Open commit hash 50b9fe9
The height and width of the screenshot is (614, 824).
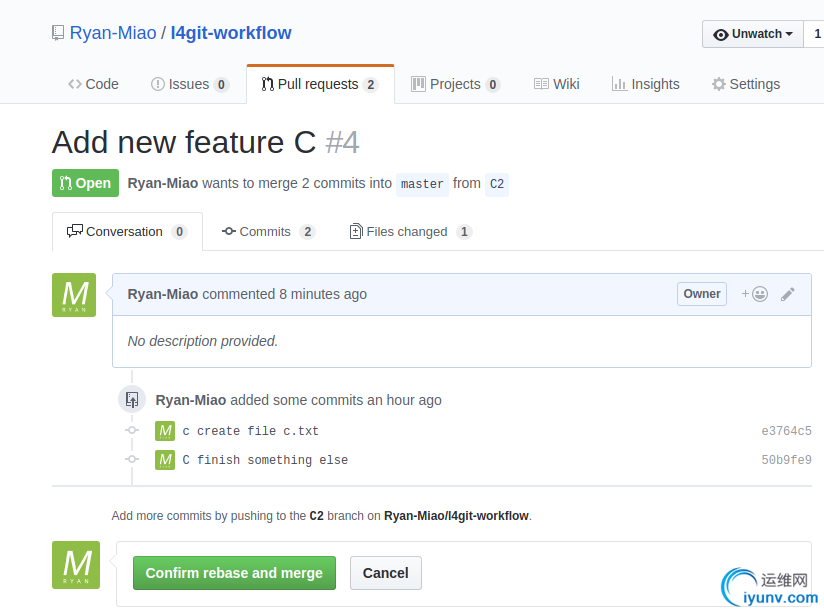[786, 460]
